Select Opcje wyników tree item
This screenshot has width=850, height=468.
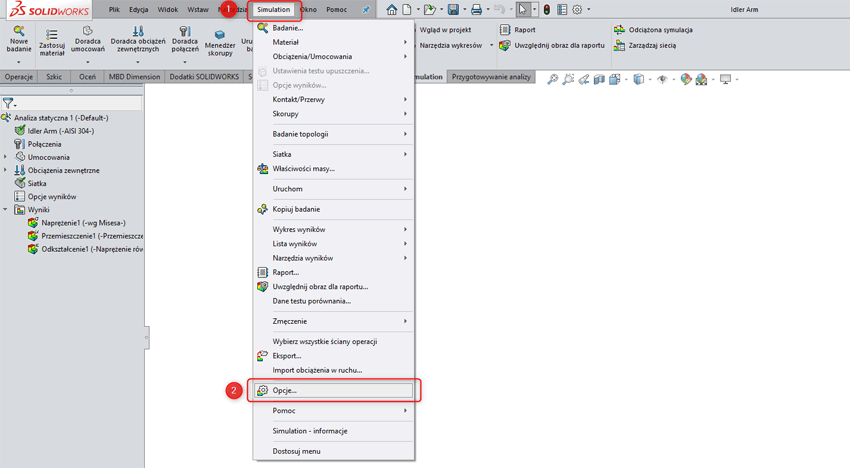pos(46,196)
